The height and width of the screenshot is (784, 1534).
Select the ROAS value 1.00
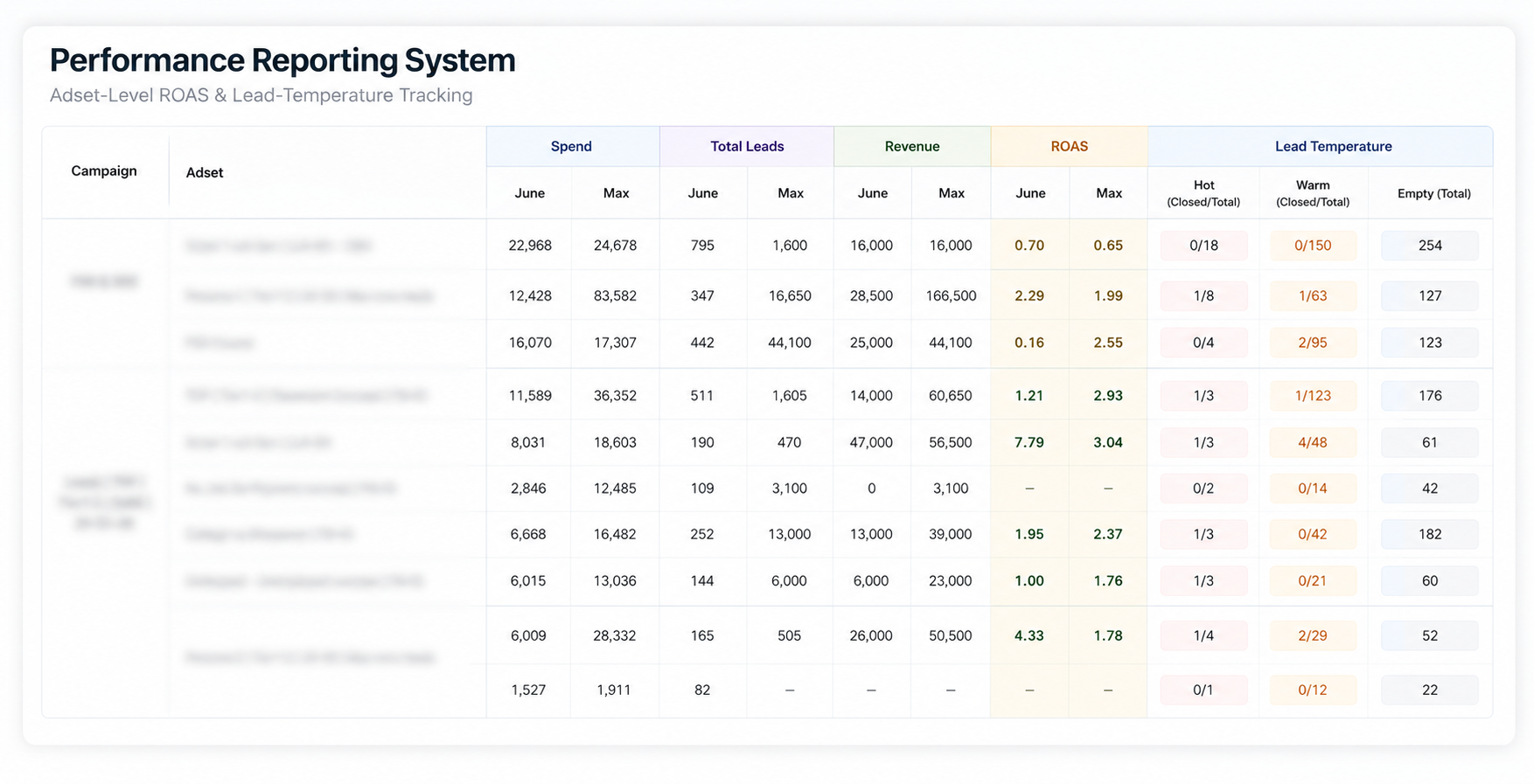coord(1029,581)
